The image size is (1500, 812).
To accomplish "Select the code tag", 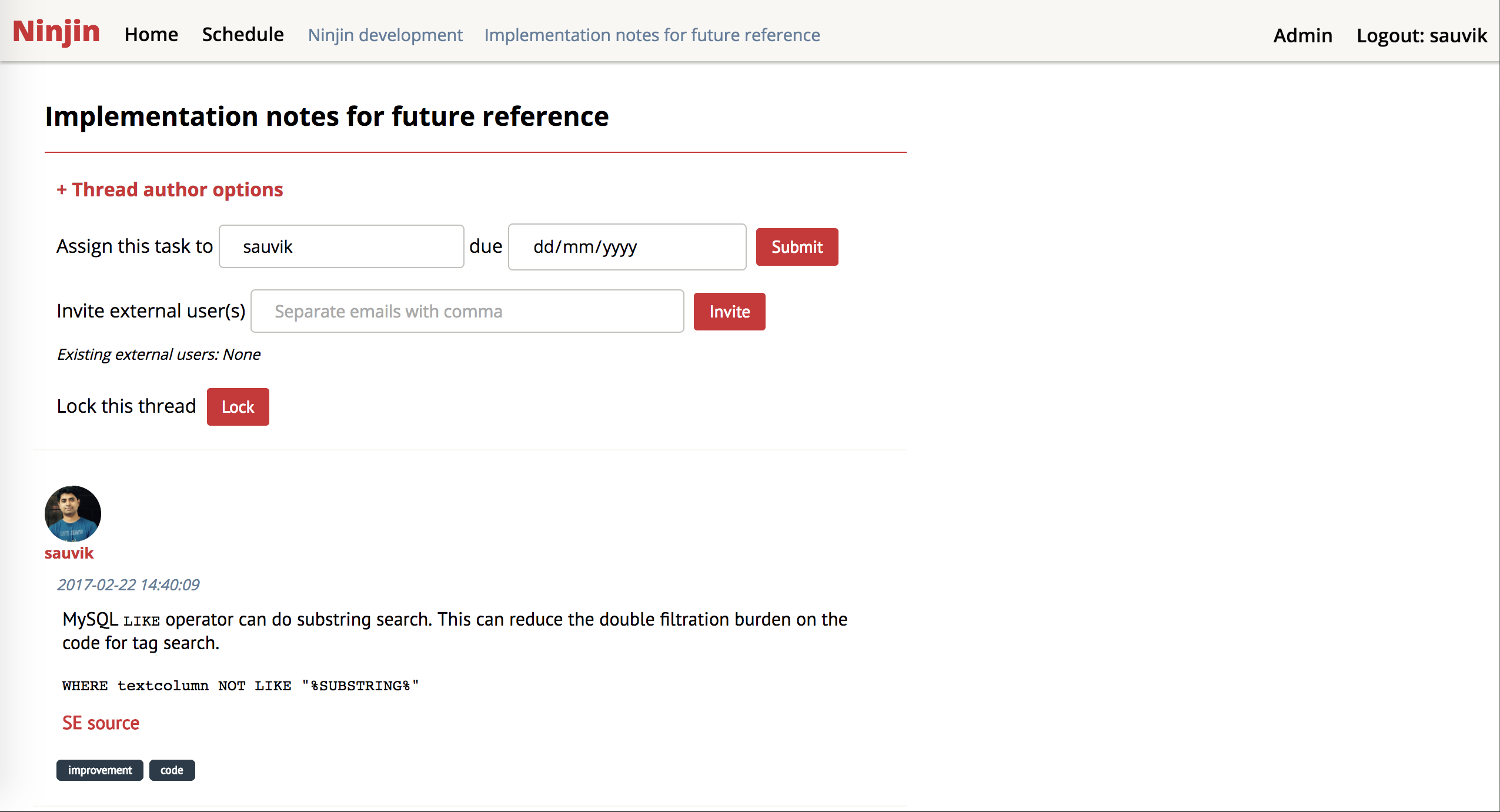I will pyautogui.click(x=171, y=770).
